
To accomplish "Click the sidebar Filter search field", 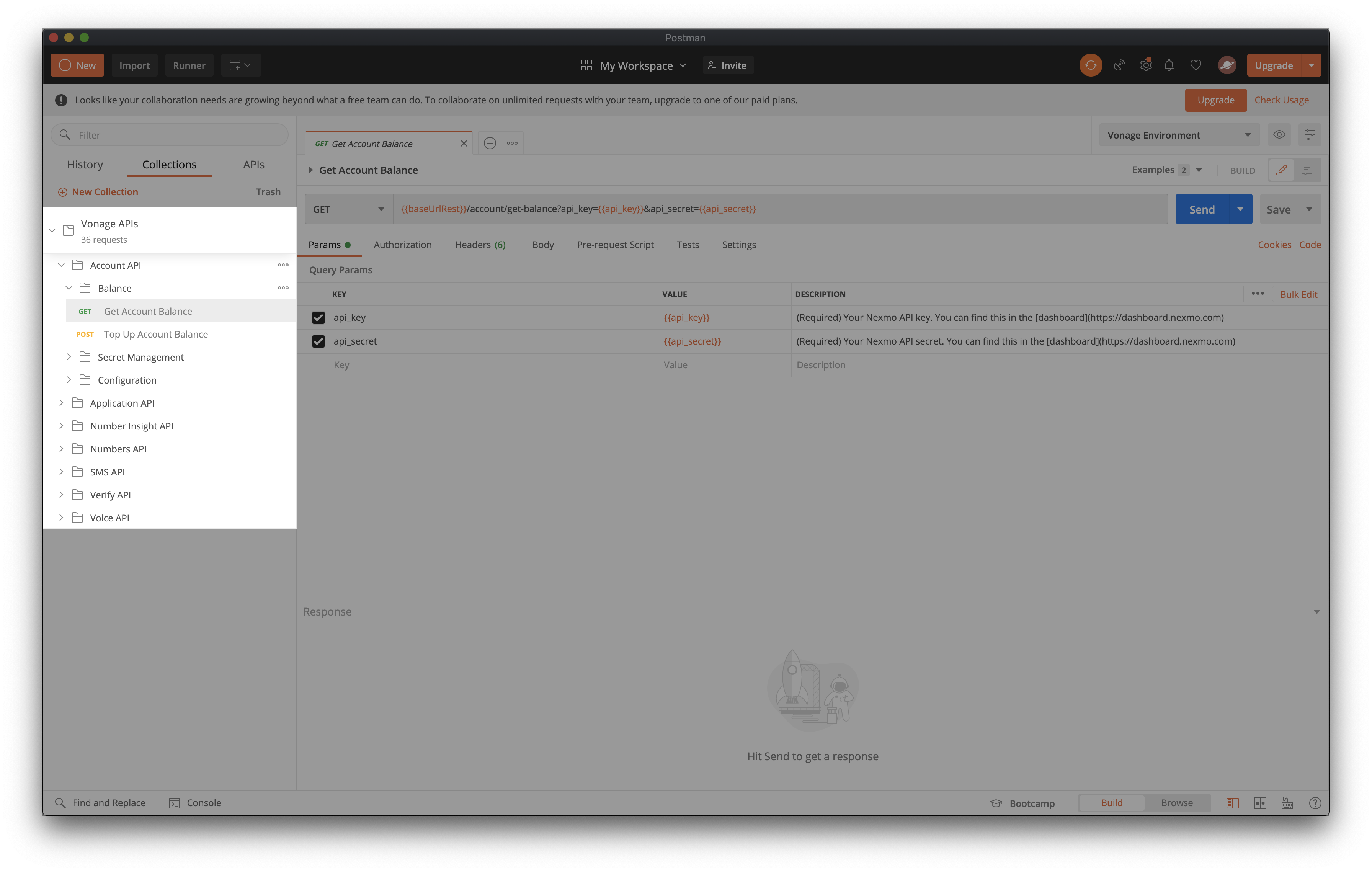I will coord(170,135).
